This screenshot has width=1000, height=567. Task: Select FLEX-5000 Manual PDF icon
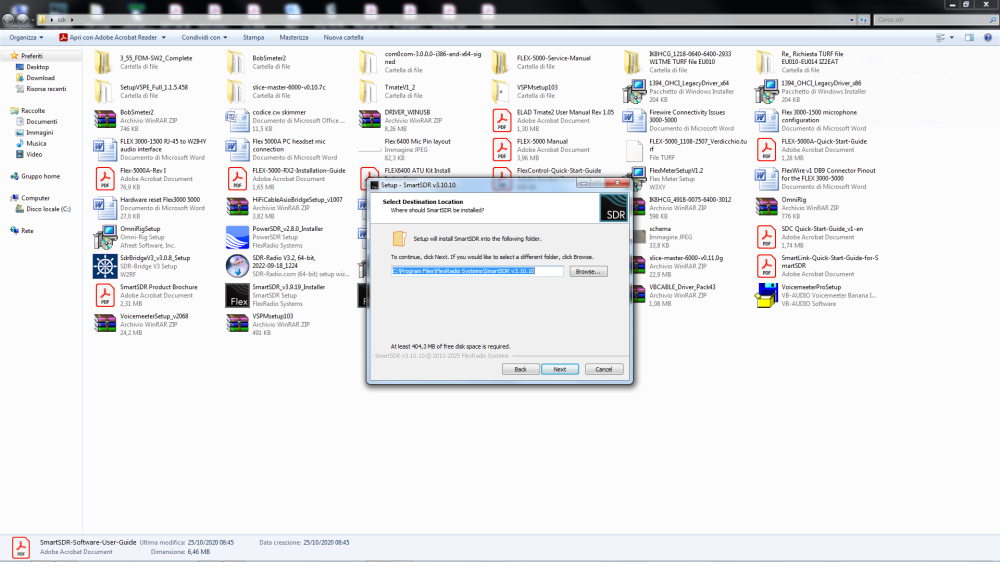tap(502, 149)
